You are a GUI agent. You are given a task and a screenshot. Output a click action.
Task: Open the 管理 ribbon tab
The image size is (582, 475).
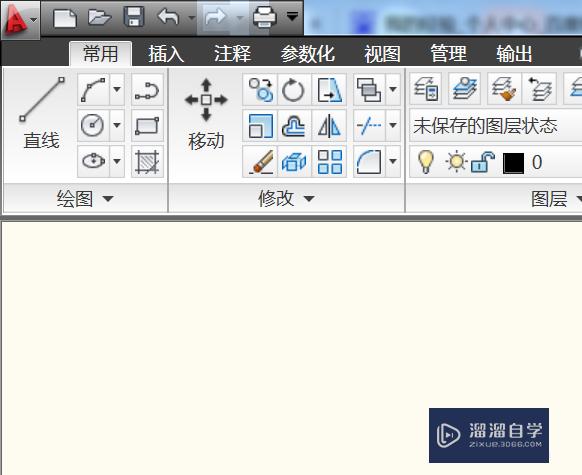448,54
